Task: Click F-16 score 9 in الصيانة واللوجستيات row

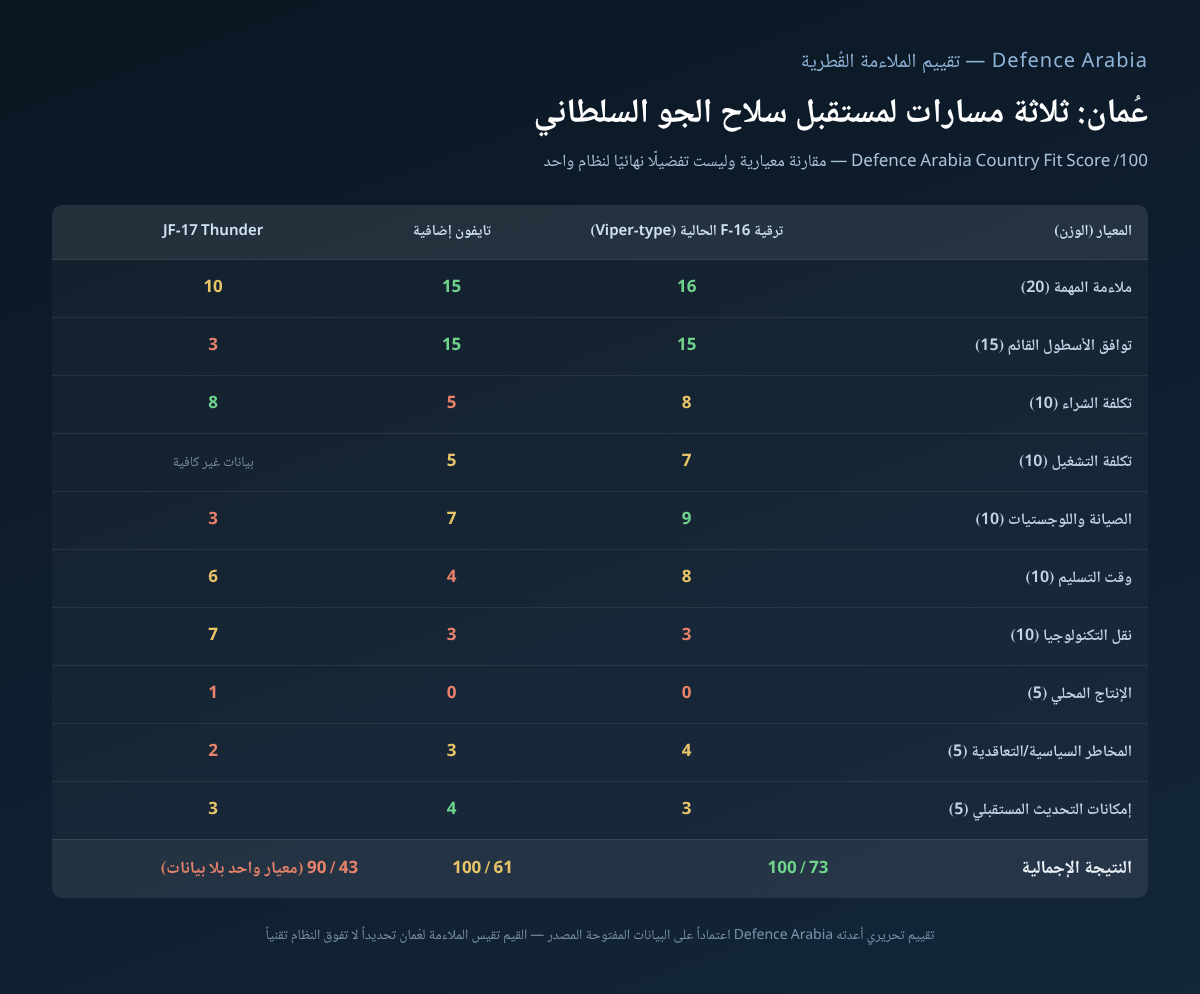Action: coord(686,519)
